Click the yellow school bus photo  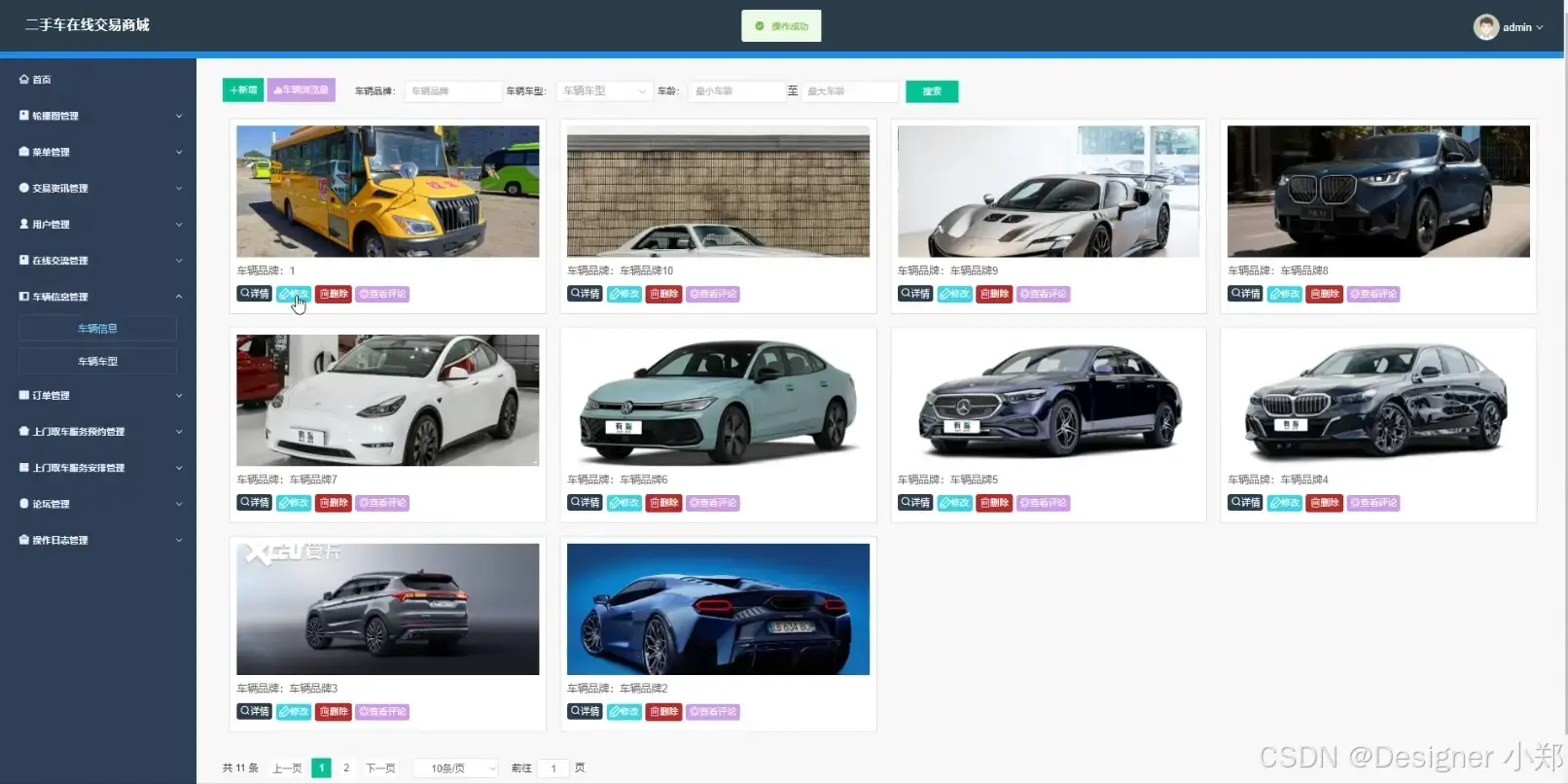(388, 191)
